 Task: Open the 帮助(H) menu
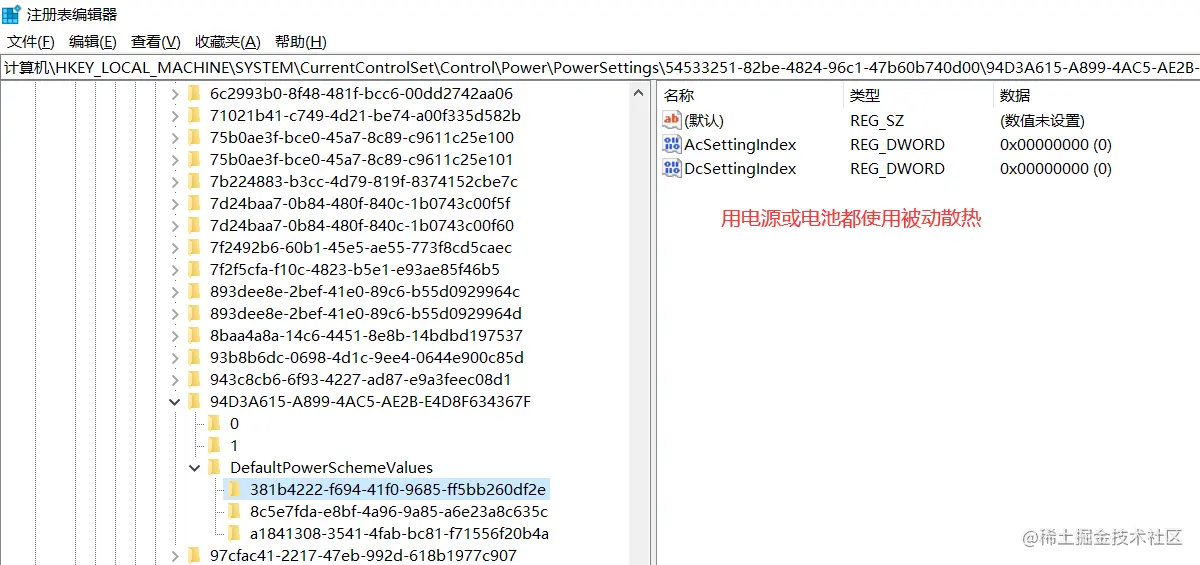coord(301,42)
